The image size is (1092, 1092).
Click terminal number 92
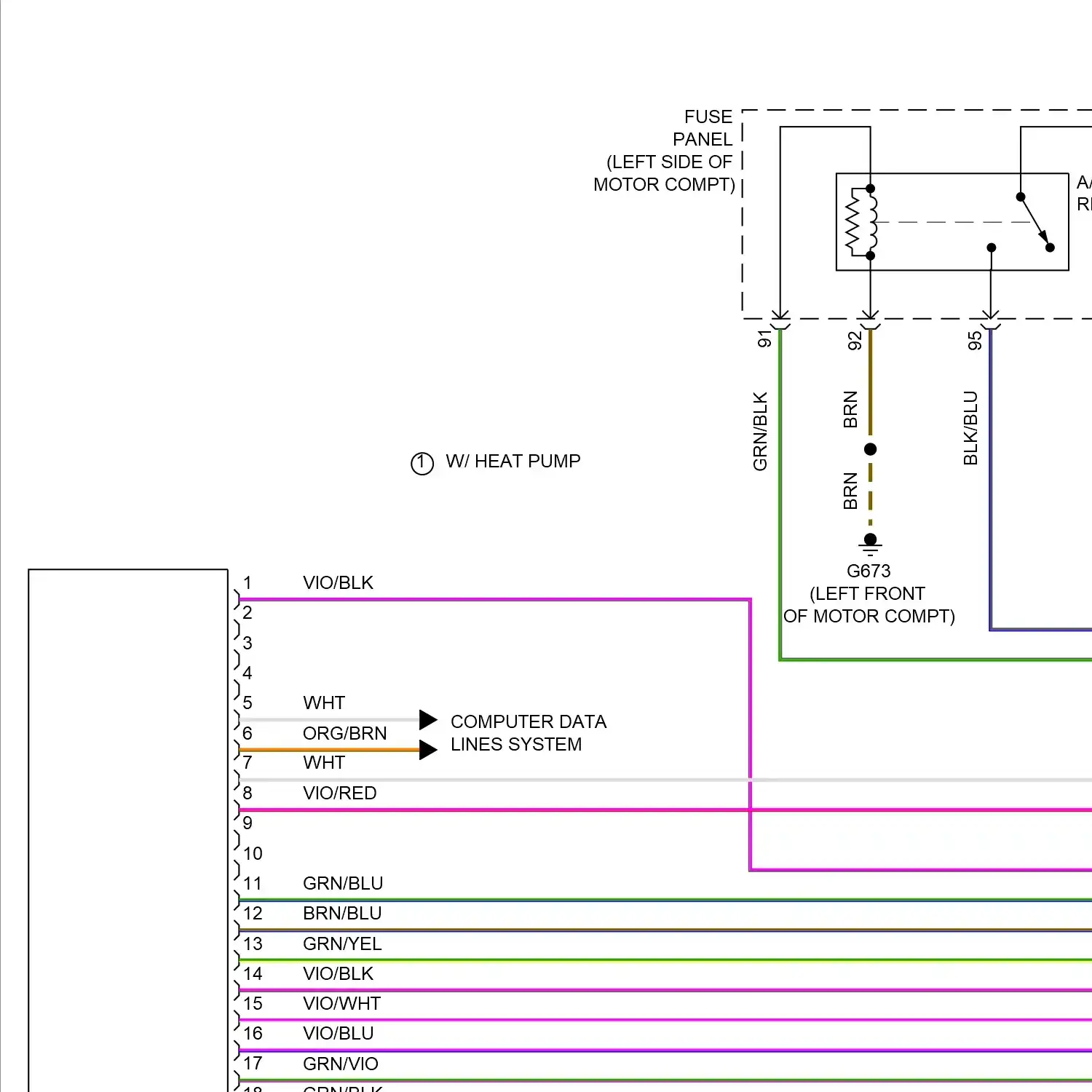[855, 340]
